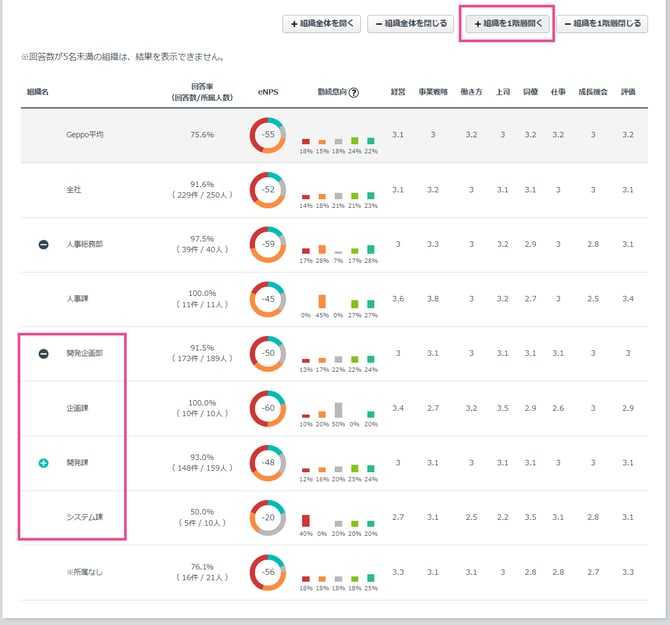670x625 pixels.
Task: Click the 企画課 50% gray retention bar
Action: click(x=338, y=410)
